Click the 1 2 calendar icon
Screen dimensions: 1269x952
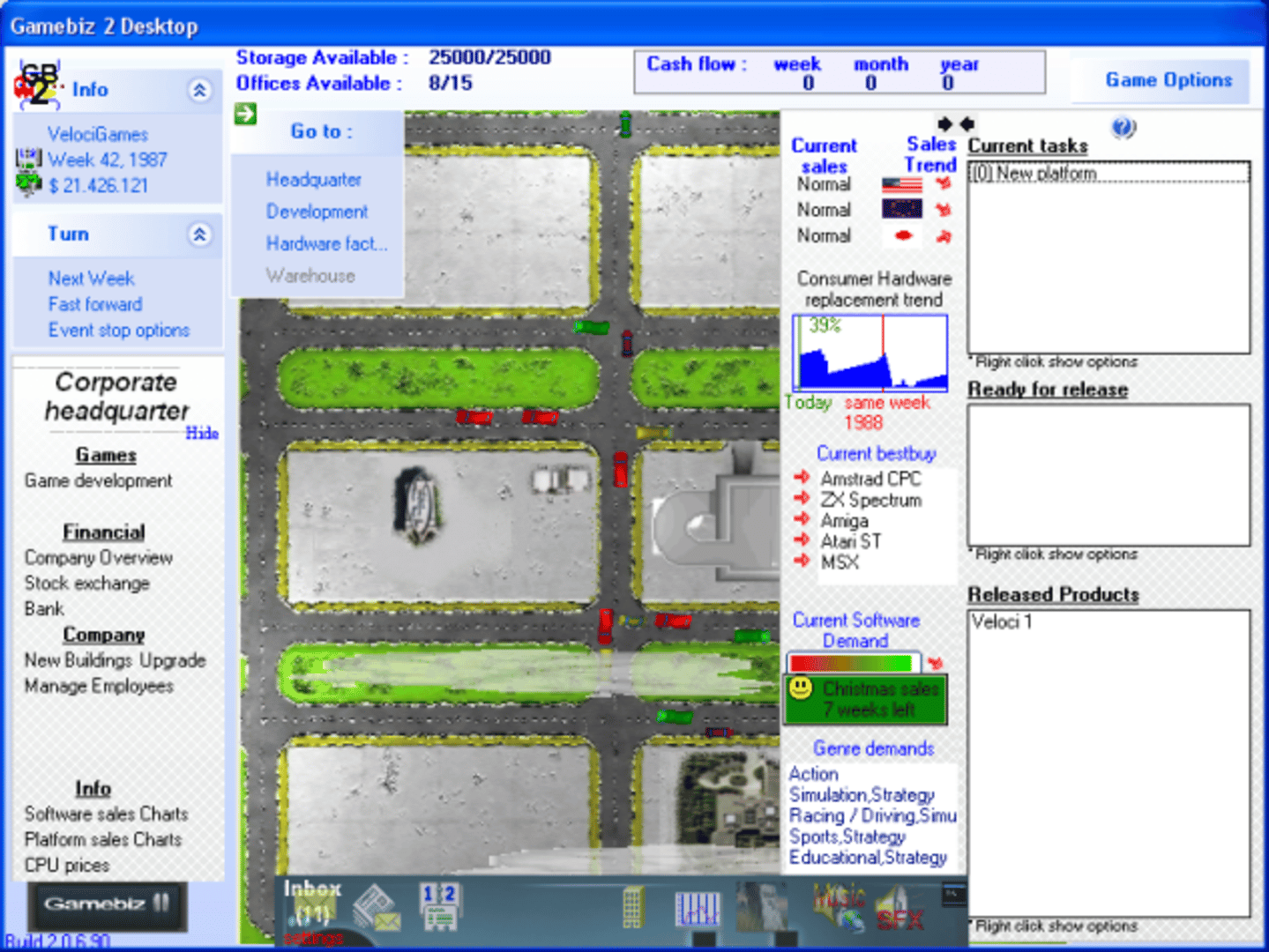(439, 906)
